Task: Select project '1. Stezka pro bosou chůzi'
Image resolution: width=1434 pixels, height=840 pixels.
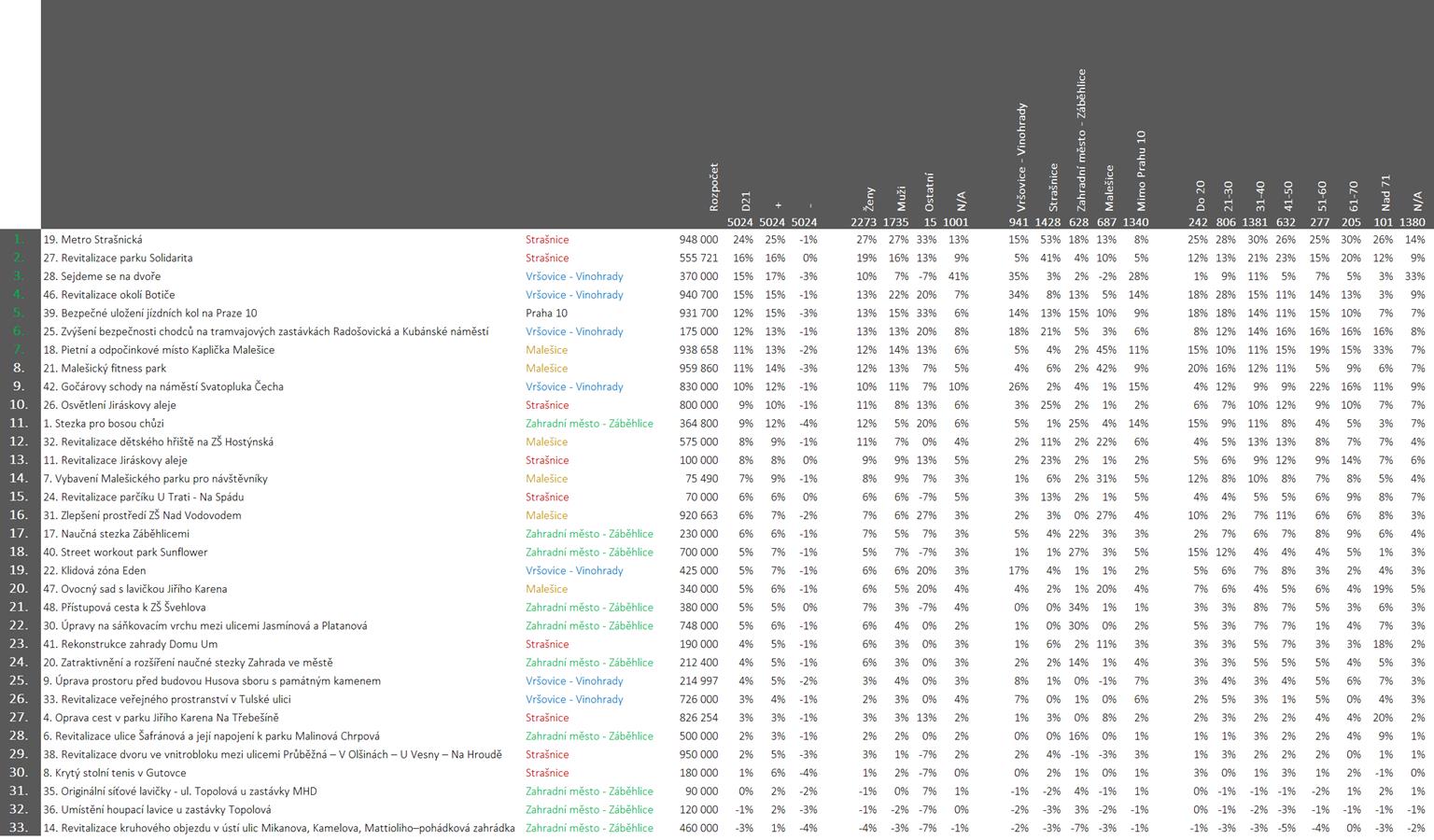Action: pos(104,424)
